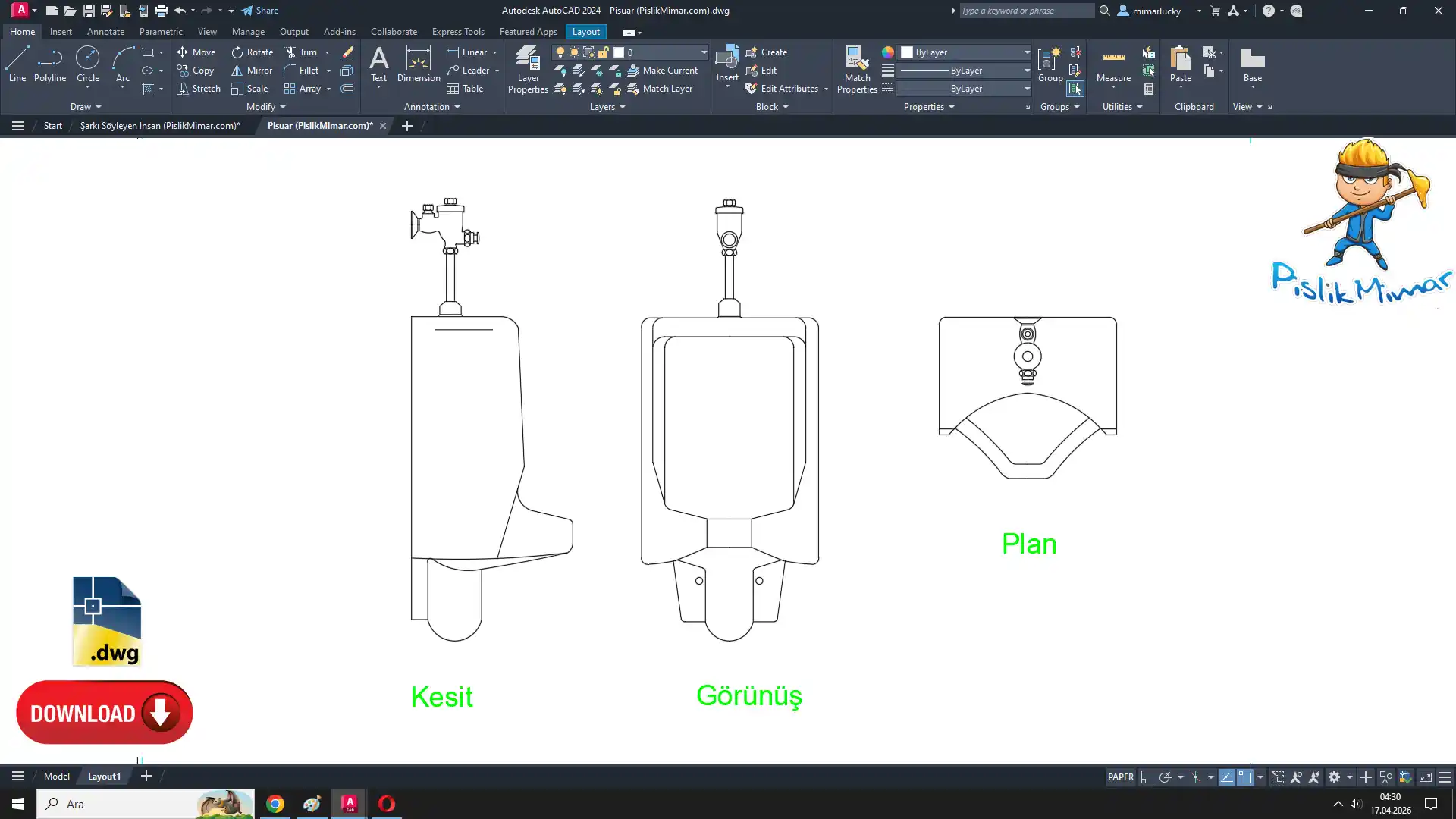
Task: Select the Circle drawing tool
Action: (x=87, y=64)
